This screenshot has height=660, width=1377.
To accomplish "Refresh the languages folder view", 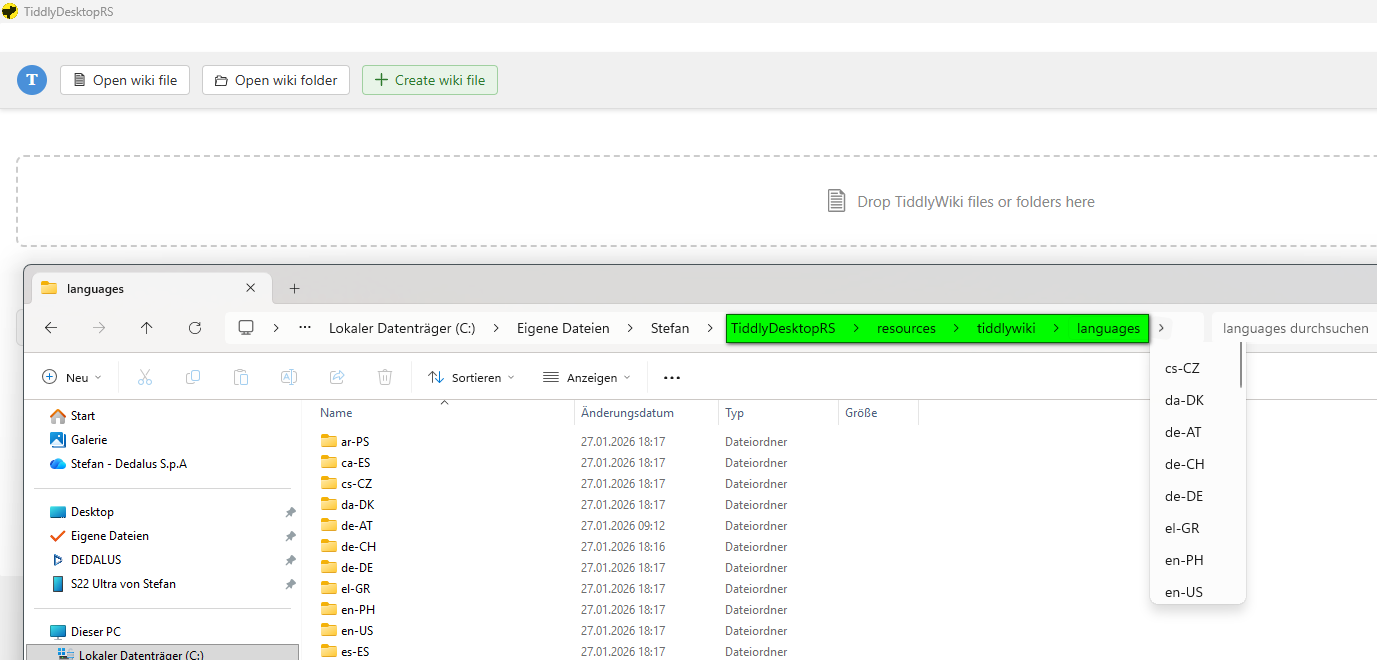I will [195, 328].
